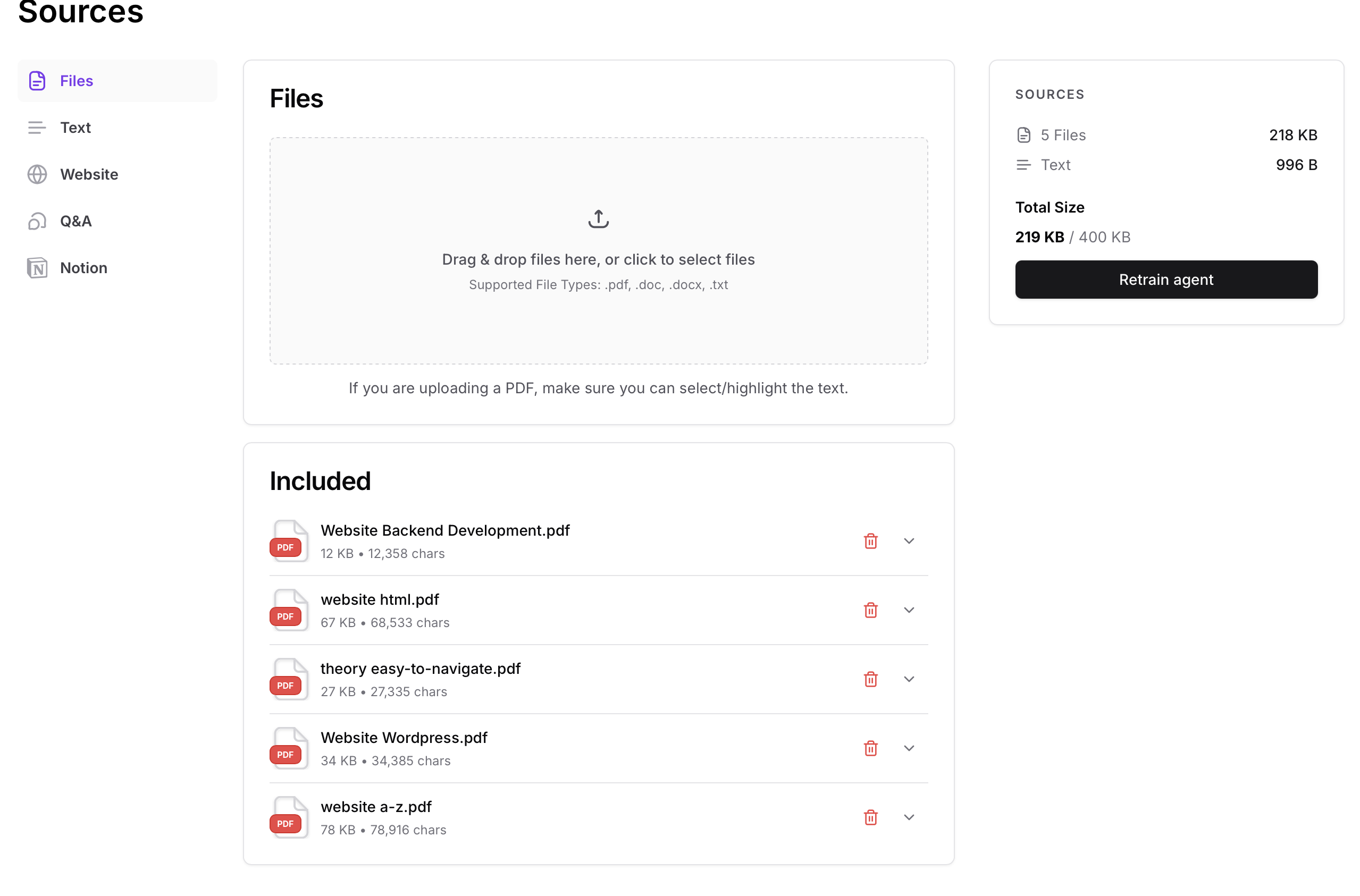
Task: Open the Q&A section
Action: 75,221
